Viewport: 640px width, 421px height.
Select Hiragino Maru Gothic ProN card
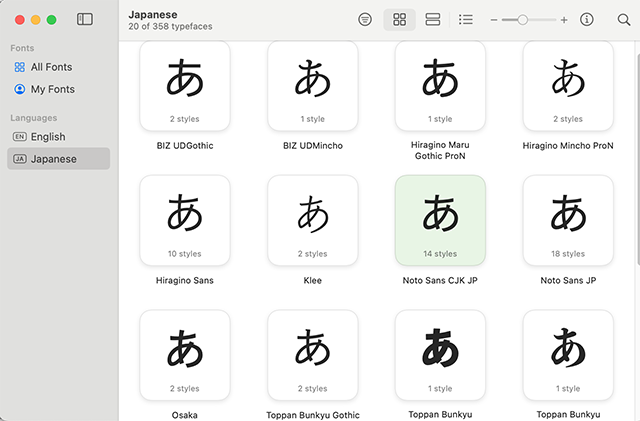pos(440,86)
